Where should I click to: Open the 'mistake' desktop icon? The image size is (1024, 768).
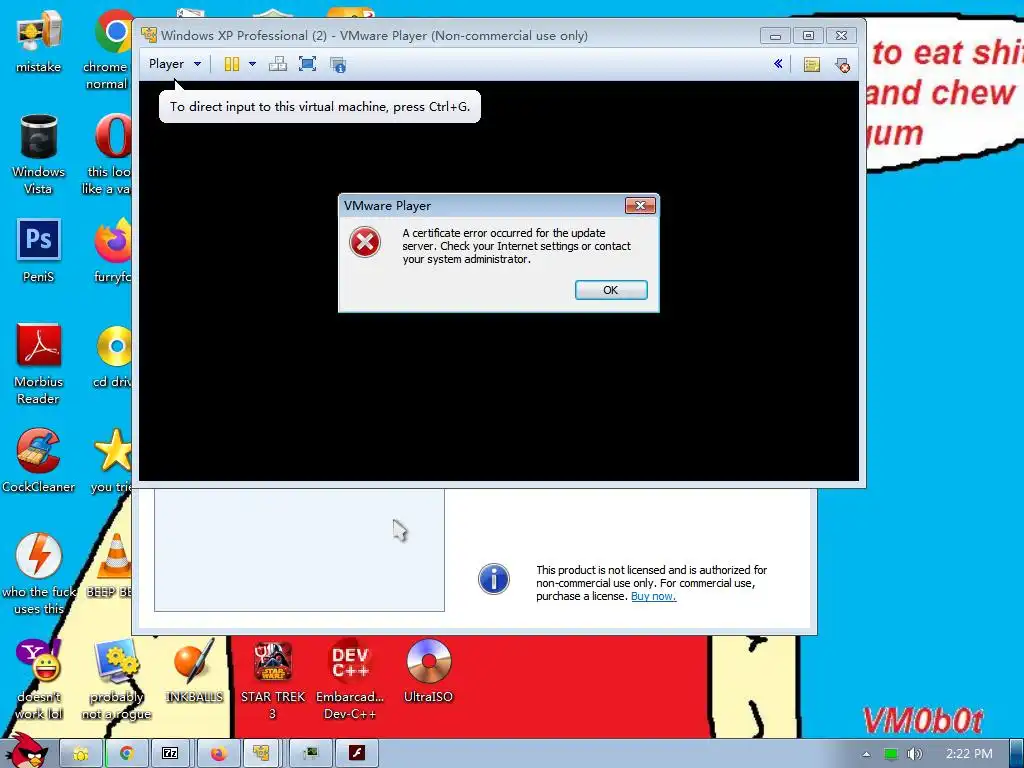(x=39, y=41)
